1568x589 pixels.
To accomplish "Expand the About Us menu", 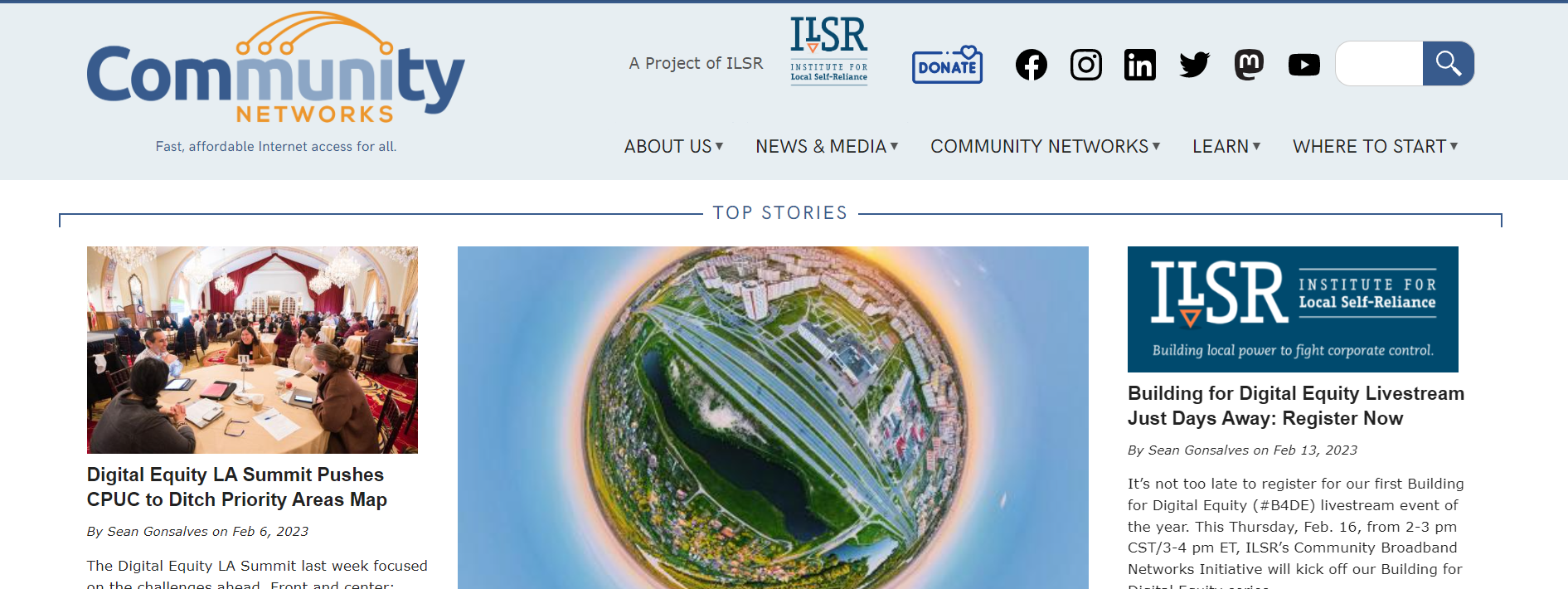I will 673,146.
